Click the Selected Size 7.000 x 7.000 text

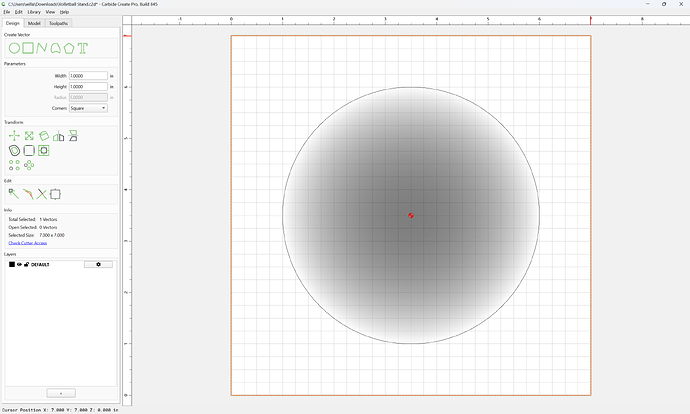tap(37, 235)
